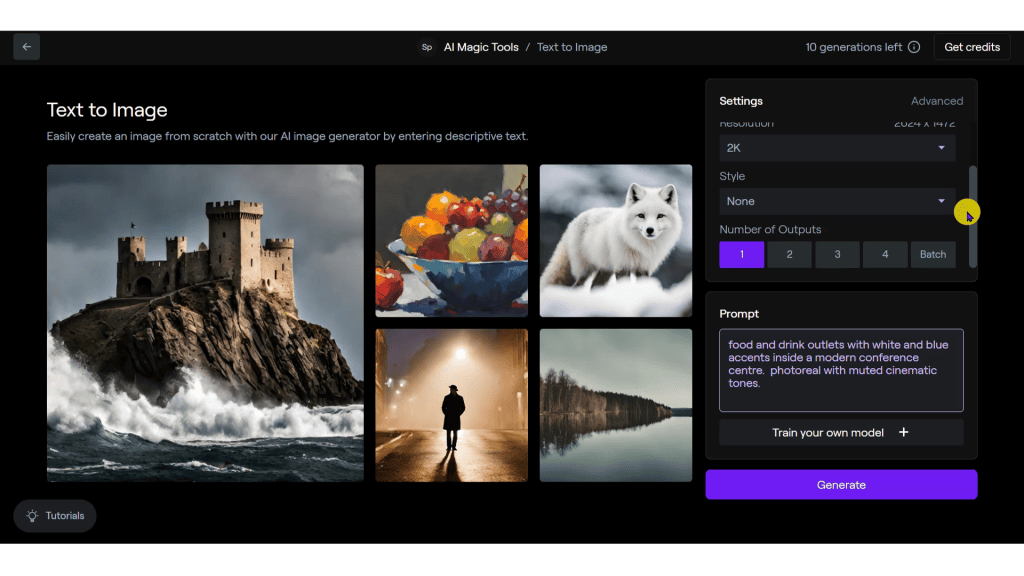
Task: Click Text to Image in breadcrumb
Action: coord(572,46)
